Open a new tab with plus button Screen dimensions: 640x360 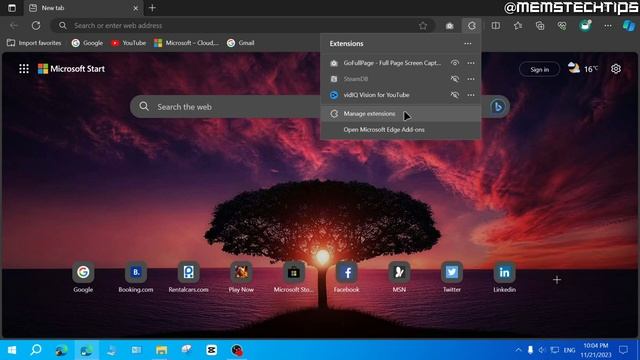pyautogui.click(x=152, y=8)
